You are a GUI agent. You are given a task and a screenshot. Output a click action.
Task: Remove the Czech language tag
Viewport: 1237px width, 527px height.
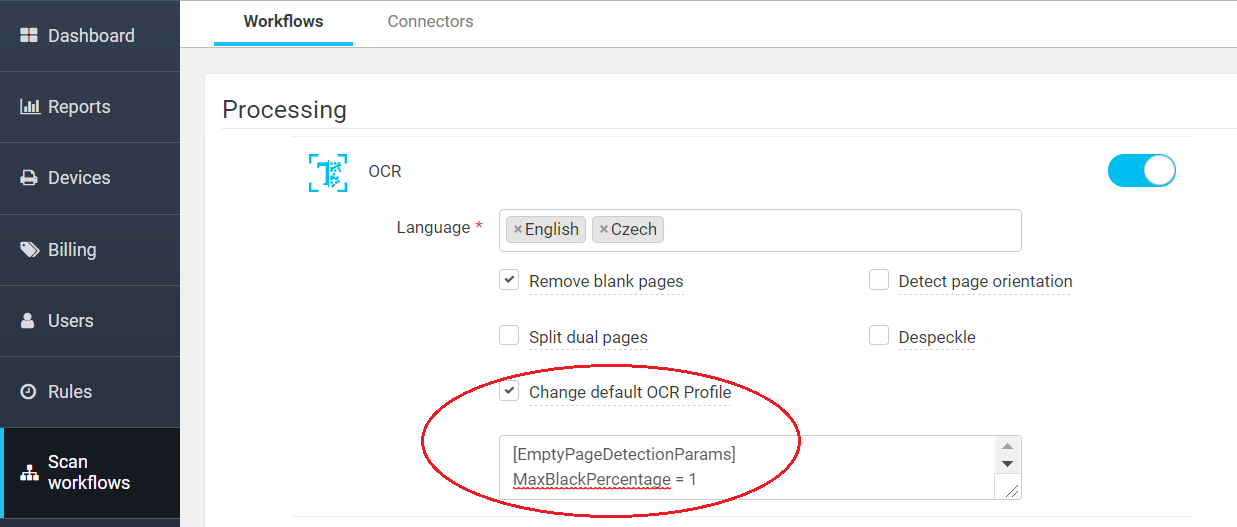pos(603,230)
